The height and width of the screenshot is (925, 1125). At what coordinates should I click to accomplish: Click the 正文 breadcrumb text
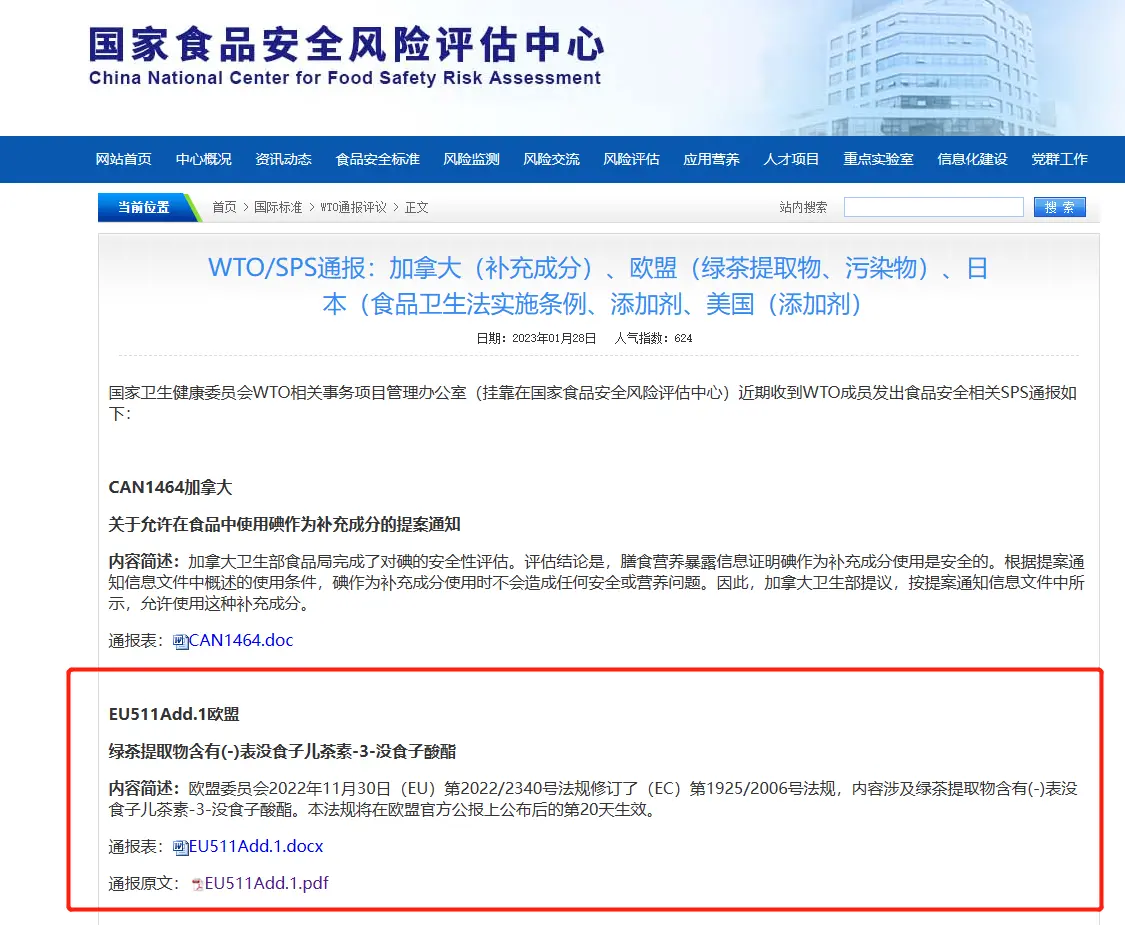coord(417,207)
